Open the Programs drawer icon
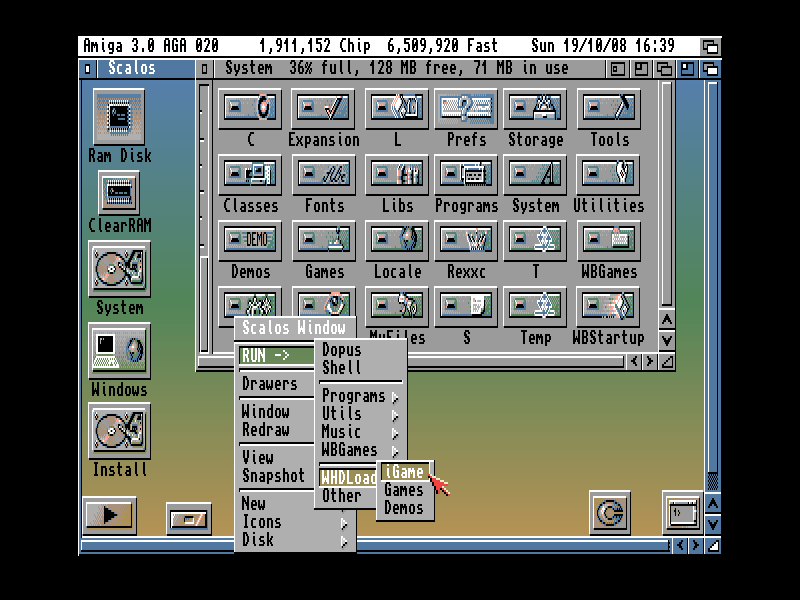 tap(466, 174)
